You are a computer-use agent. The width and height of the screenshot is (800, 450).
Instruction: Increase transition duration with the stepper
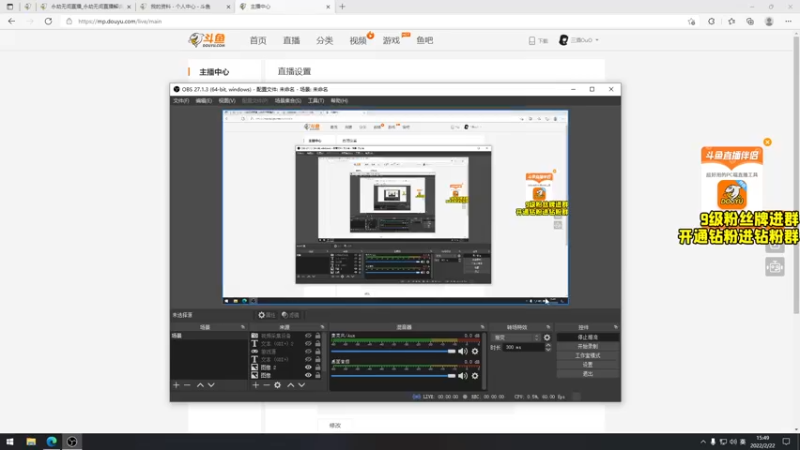point(548,345)
